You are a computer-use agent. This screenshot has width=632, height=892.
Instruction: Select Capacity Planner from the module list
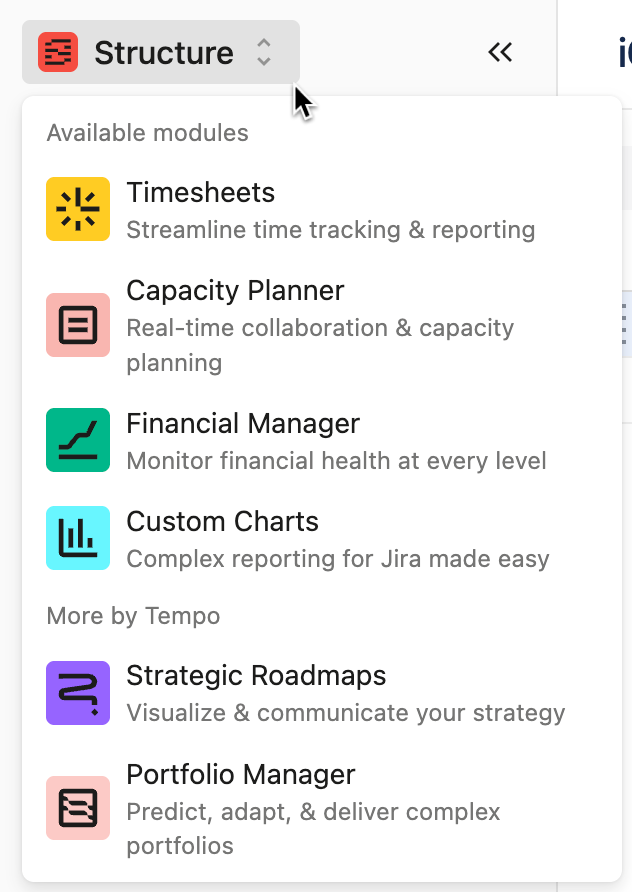[235, 291]
